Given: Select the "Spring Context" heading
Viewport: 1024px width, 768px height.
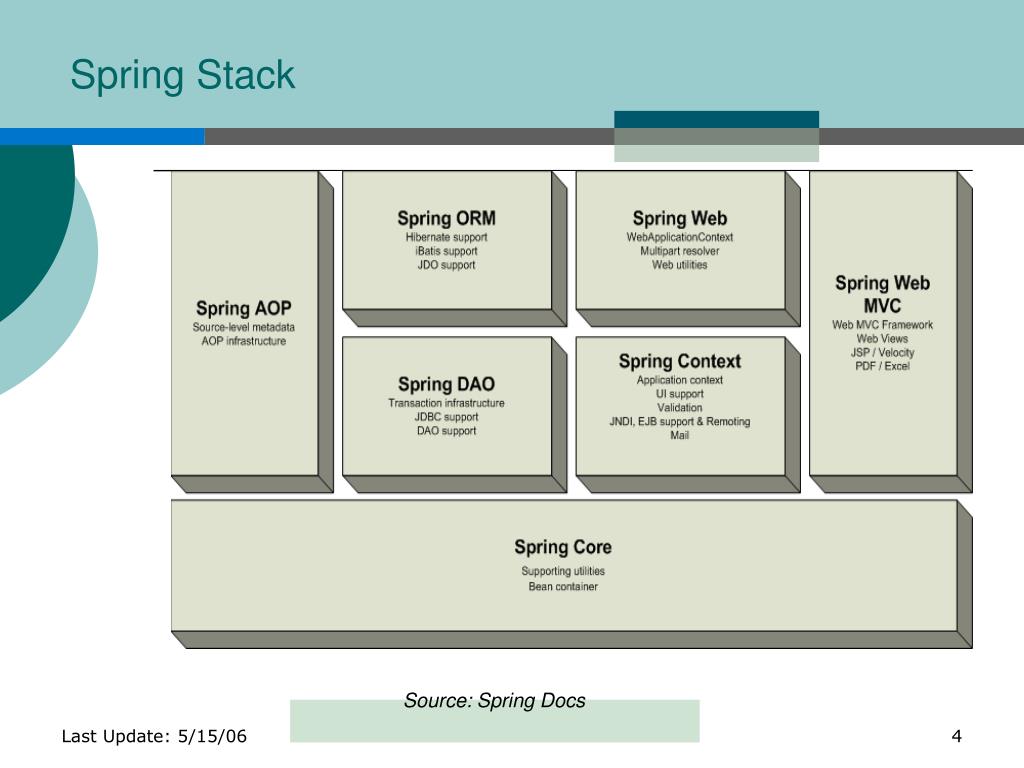Looking at the screenshot, I should pyautogui.click(x=680, y=361).
